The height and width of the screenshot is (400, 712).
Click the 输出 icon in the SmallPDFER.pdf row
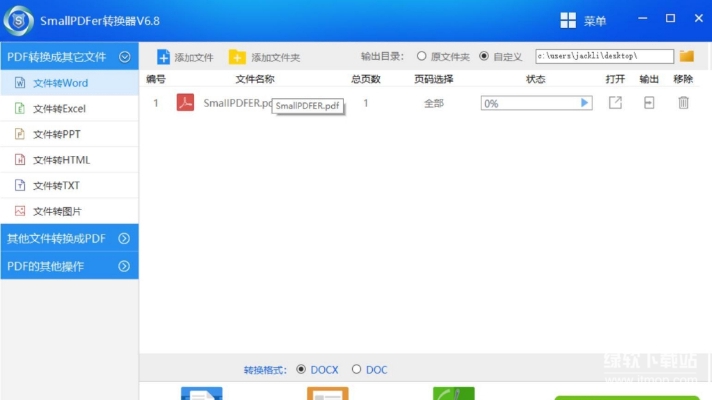point(649,103)
